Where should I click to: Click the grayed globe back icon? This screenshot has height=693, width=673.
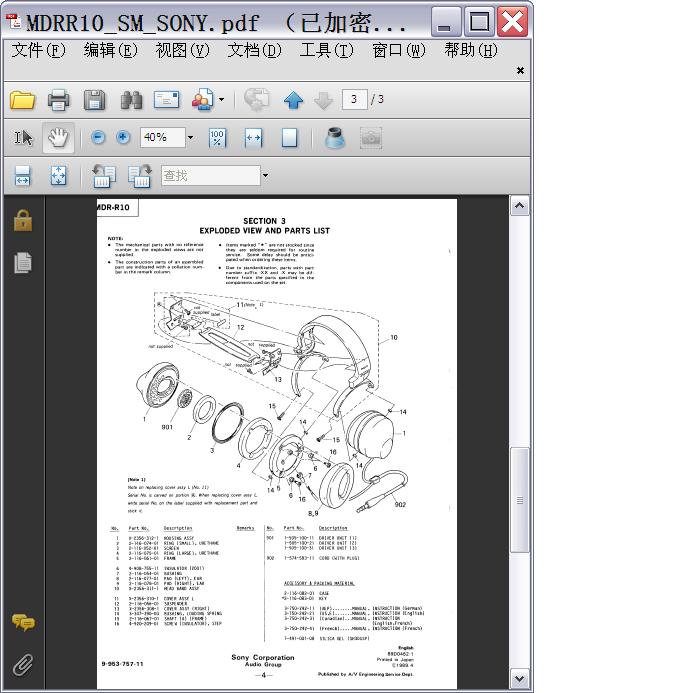click(x=257, y=100)
